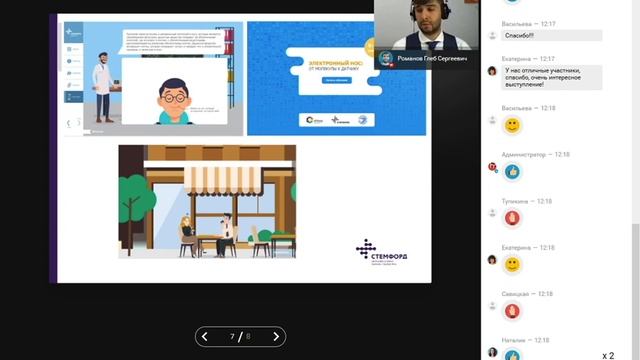640x360 pixels.
Task: Click the message "У нас отличные участники"
Action: tap(551, 78)
